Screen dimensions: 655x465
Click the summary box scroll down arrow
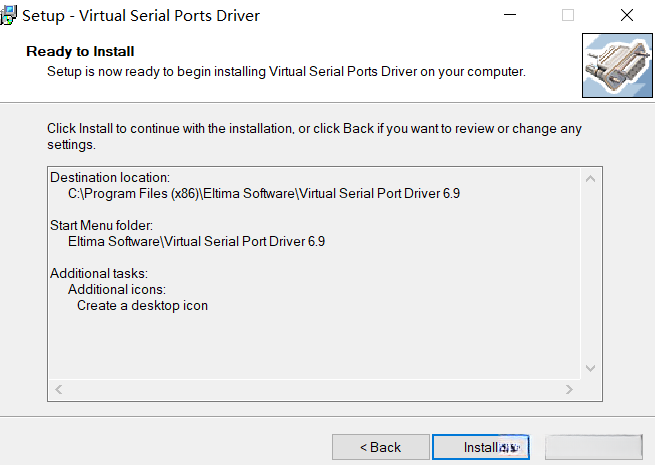[x=590, y=367]
